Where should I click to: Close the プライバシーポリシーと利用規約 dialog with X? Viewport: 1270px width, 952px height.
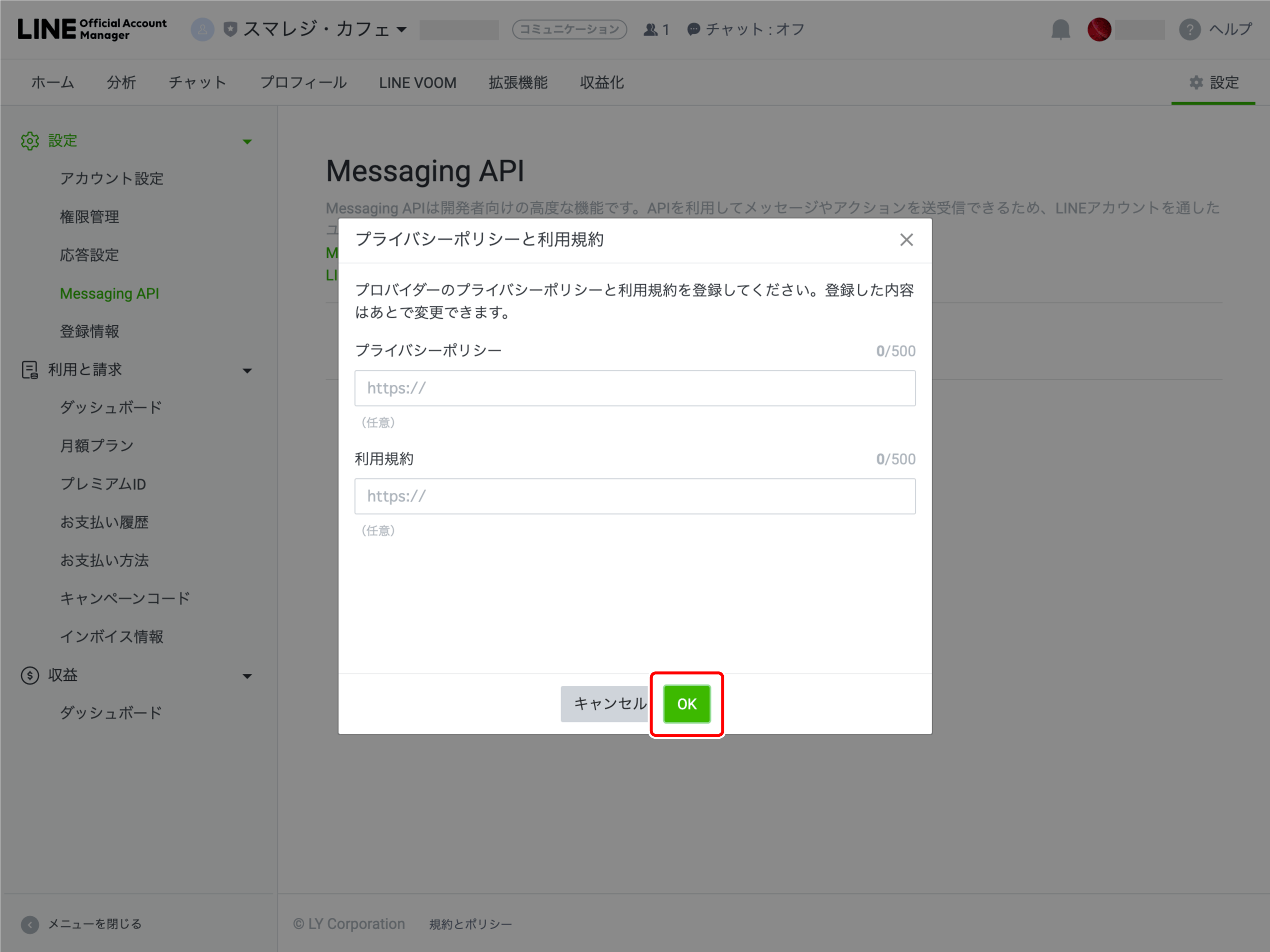click(906, 240)
